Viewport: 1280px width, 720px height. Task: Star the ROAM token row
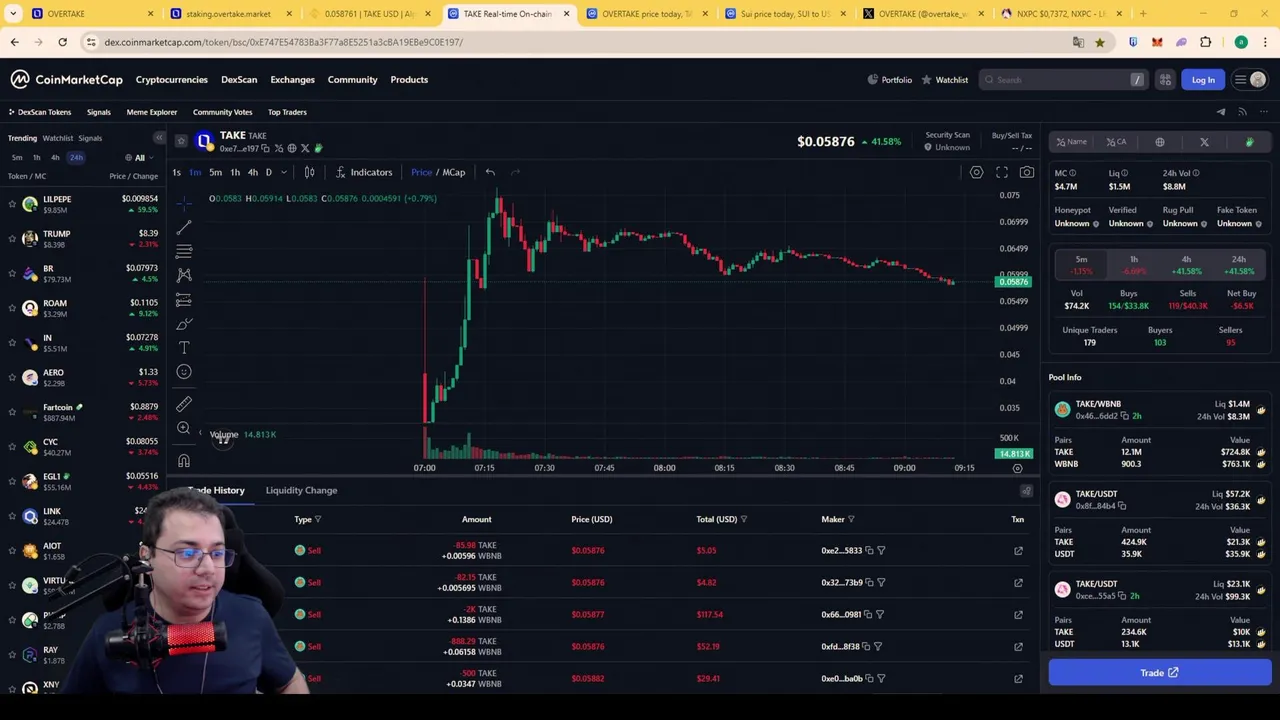(x=12, y=308)
